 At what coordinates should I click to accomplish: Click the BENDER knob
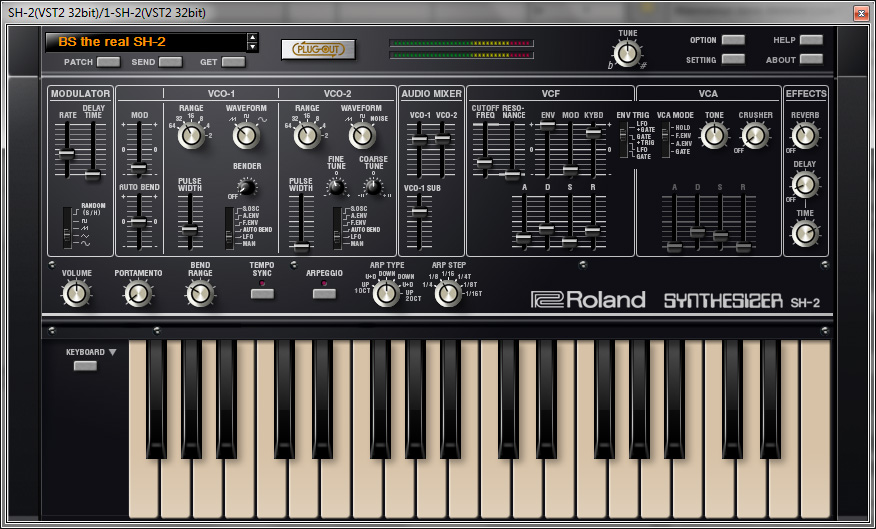click(246, 187)
